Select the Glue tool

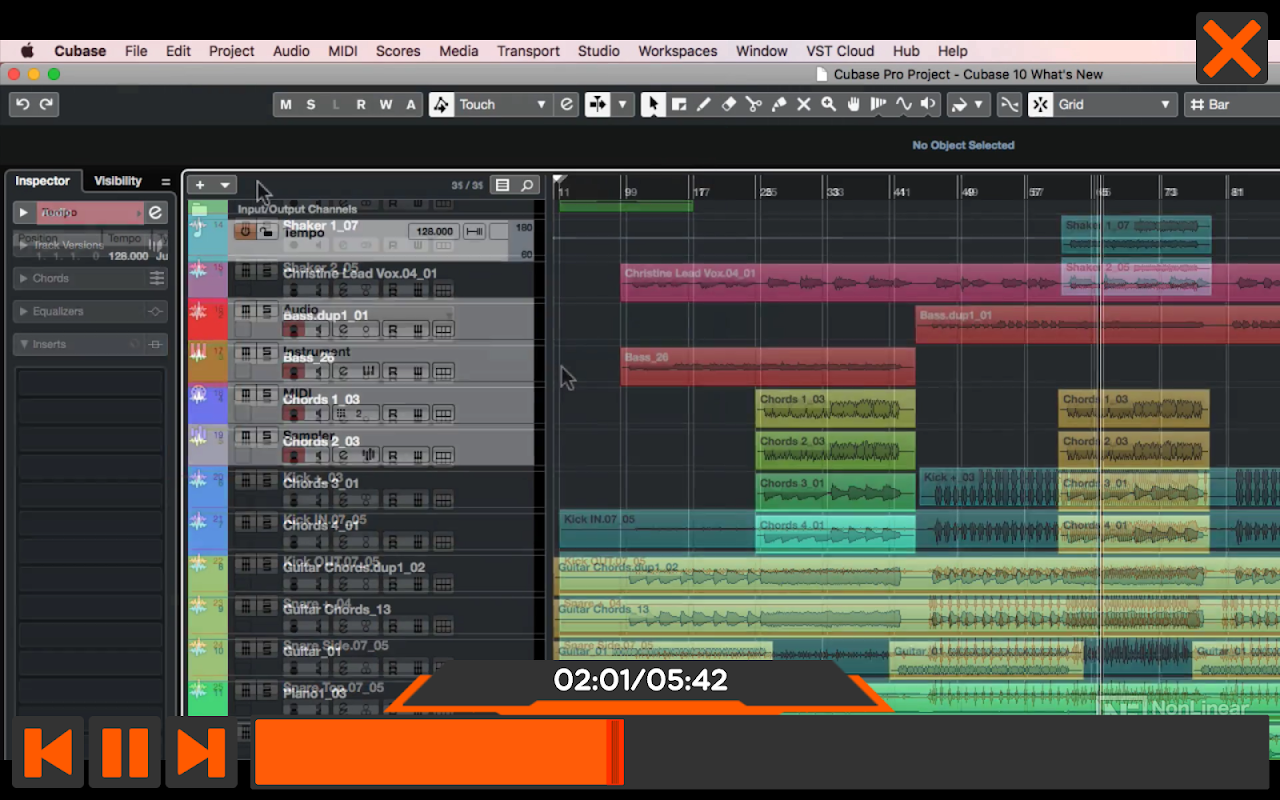tap(778, 104)
